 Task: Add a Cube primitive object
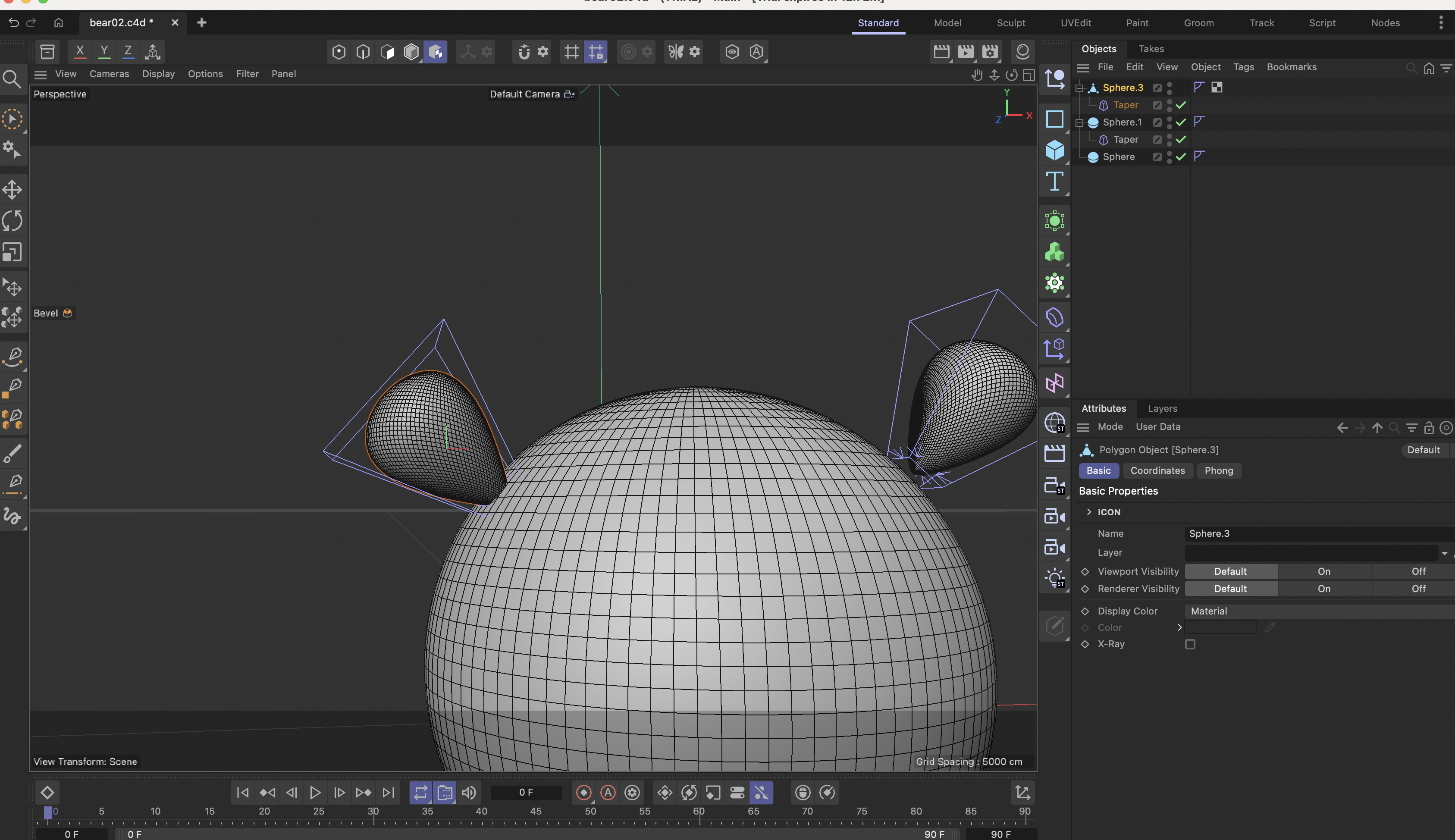coord(1054,150)
